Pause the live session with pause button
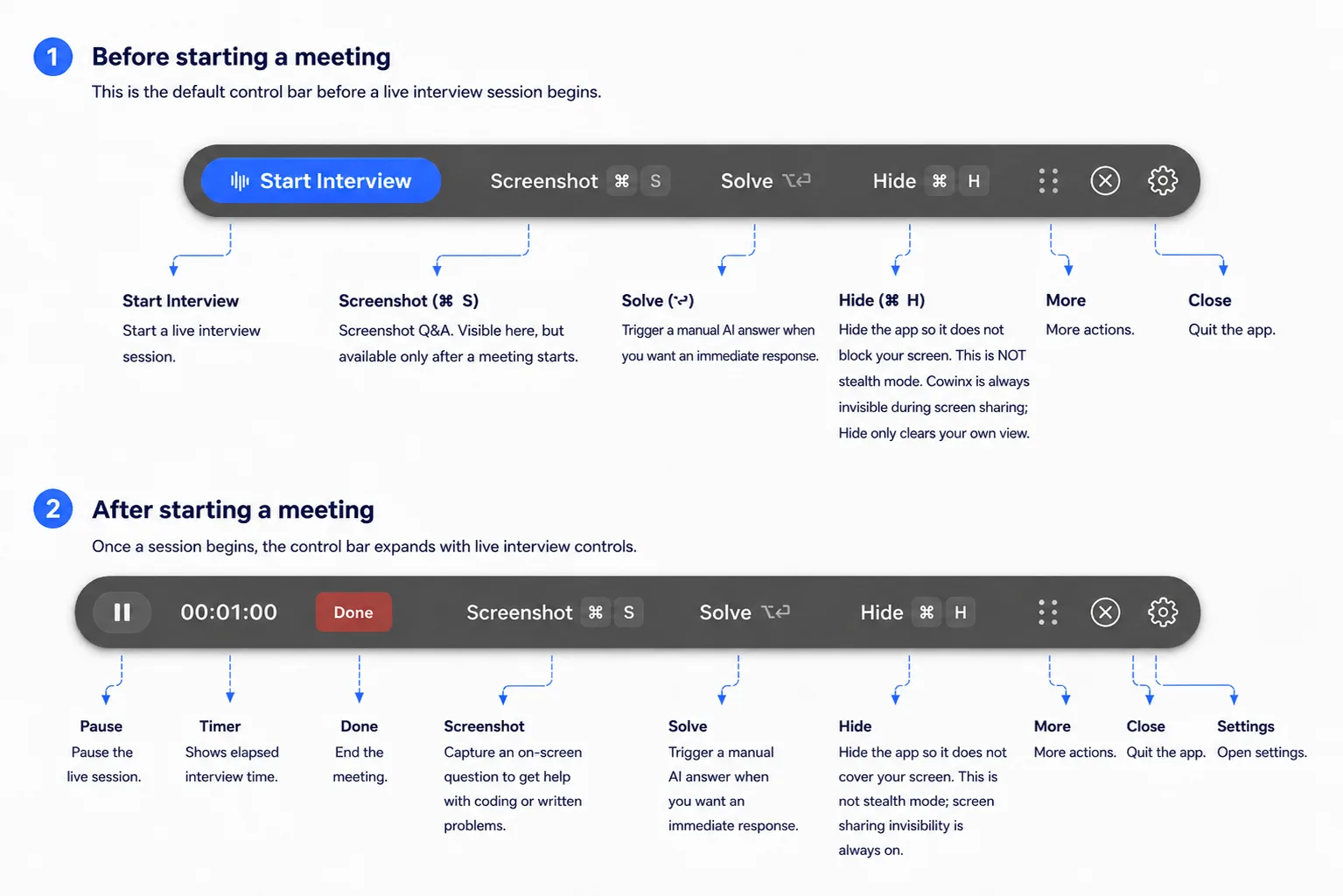Image resolution: width=1343 pixels, height=896 pixels. [122, 612]
